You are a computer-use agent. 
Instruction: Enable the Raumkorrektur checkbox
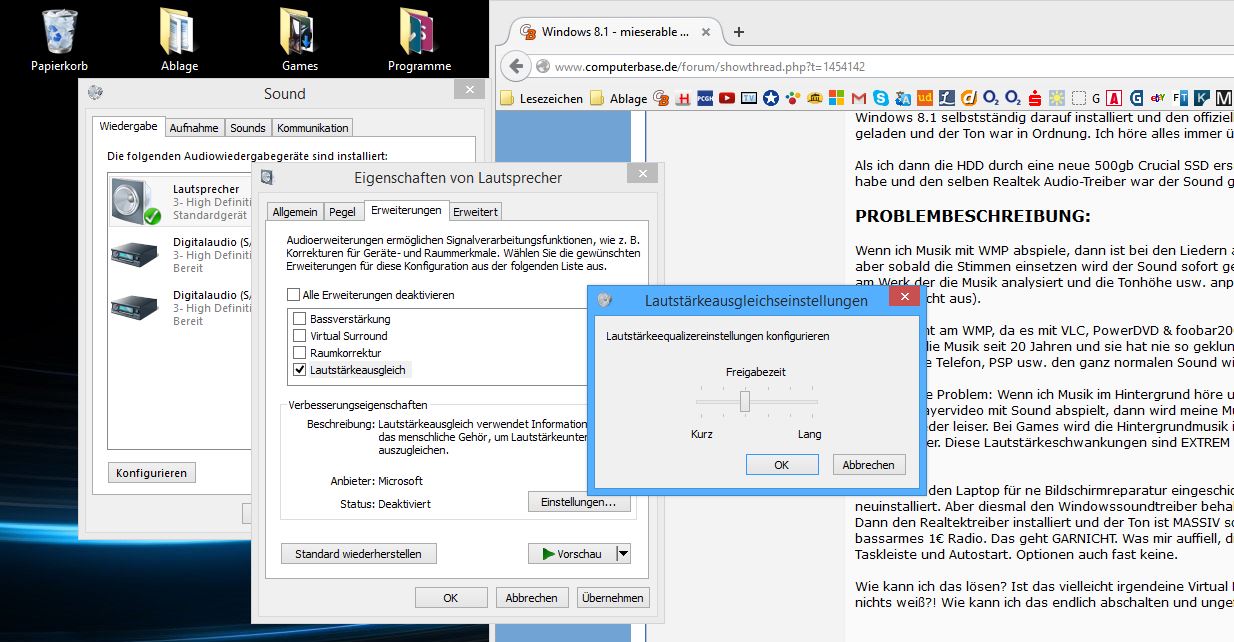(299, 353)
